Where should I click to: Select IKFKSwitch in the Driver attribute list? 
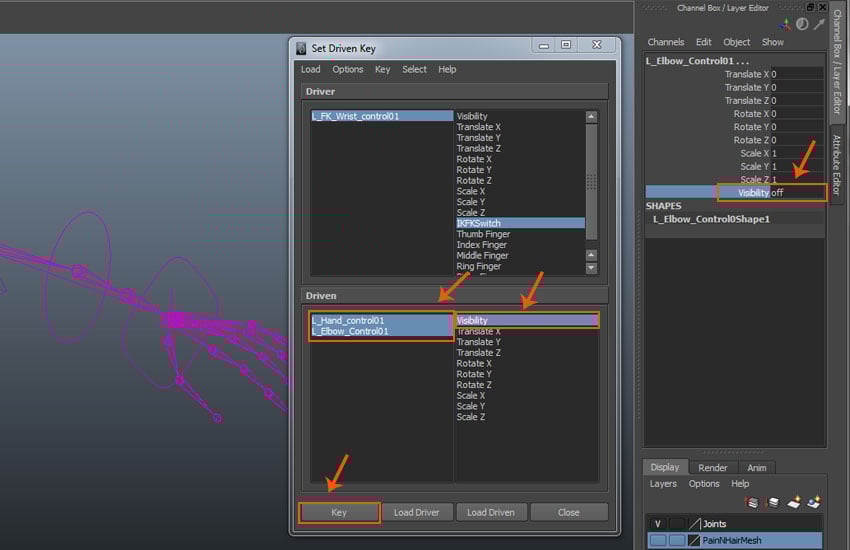click(x=479, y=223)
